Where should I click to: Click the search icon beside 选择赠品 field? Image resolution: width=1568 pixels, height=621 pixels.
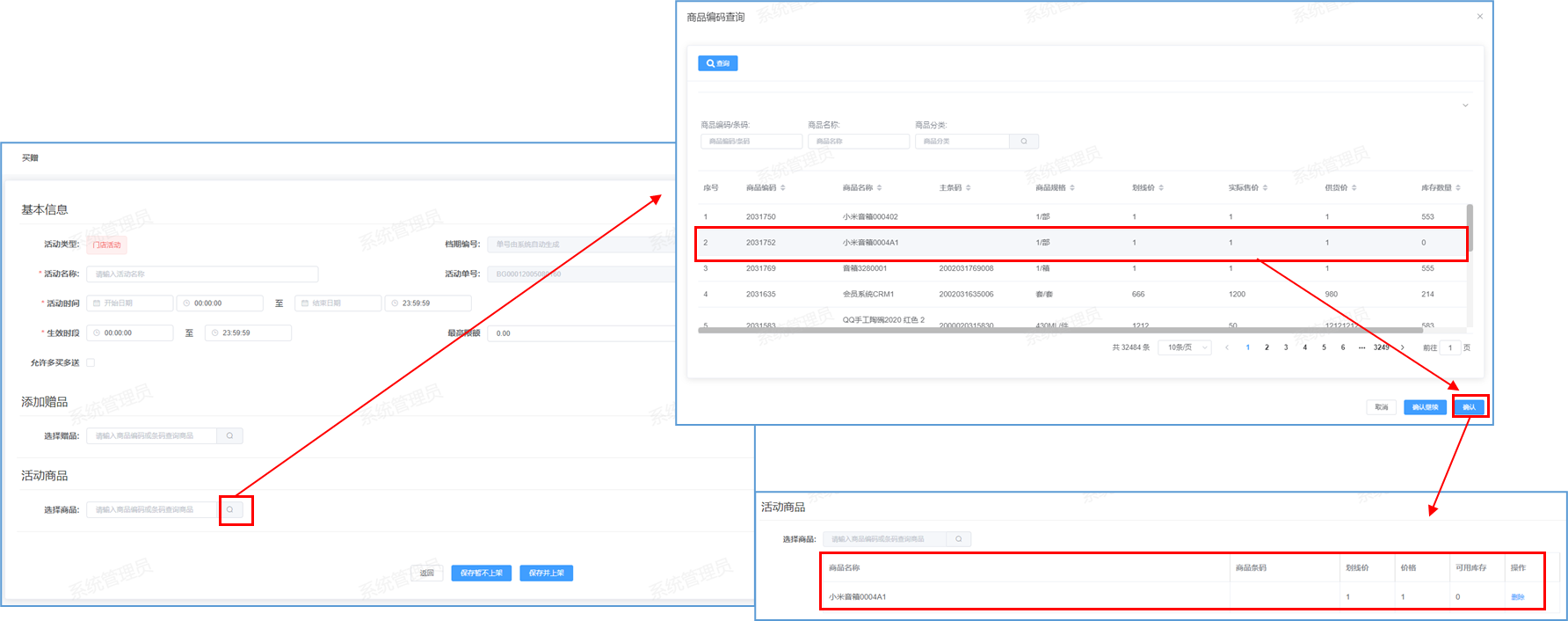pyautogui.click(x=230, y=435)
